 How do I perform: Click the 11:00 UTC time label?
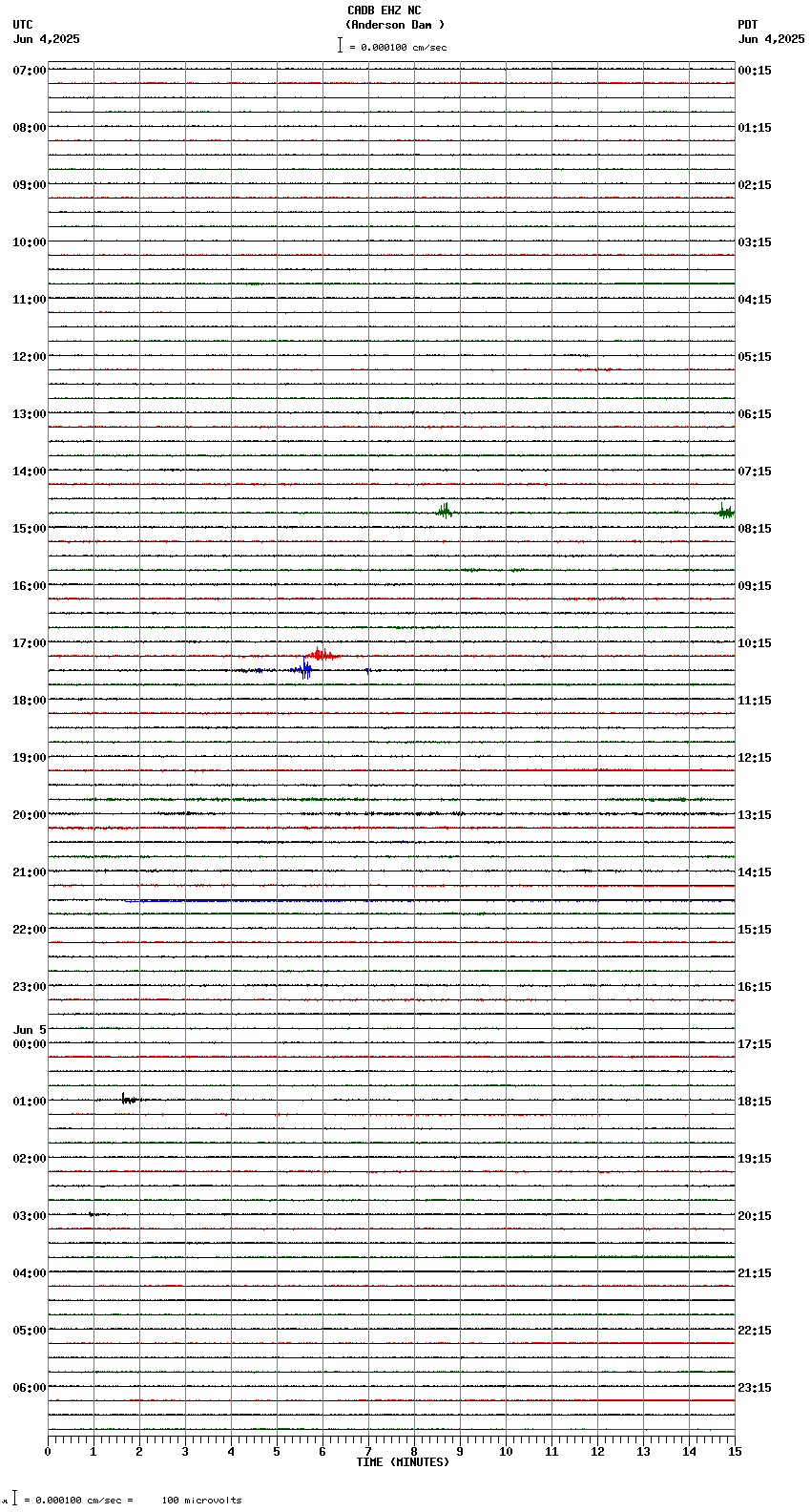(30, 300)
